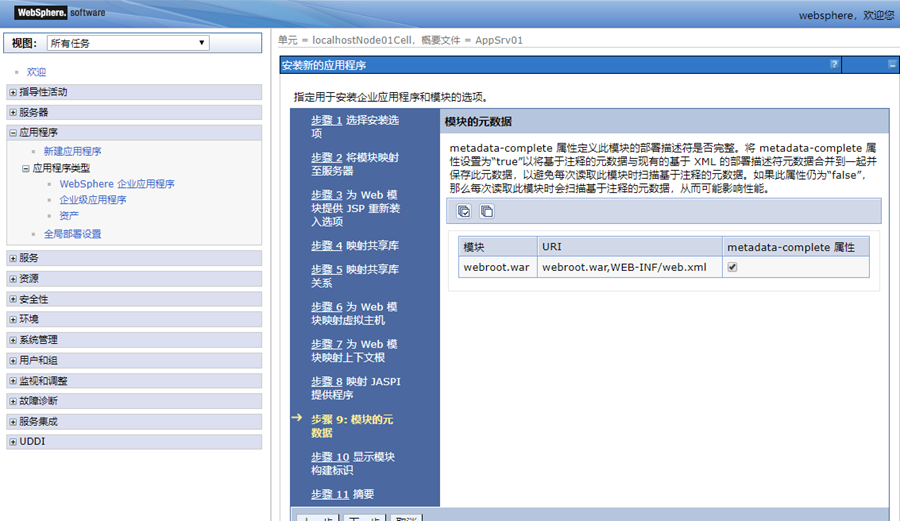Go to 步骤 7 映射上下文根
This screenshot has height=521, width=900.
point(327,344)
